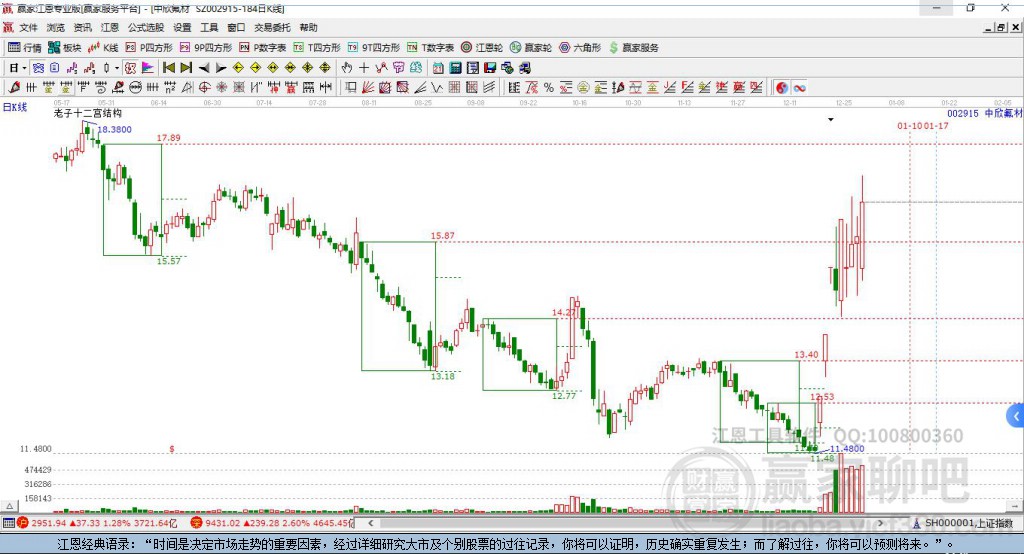
Task: Jump to last bar with green skip-forward icon
Action: tap(186, 68)
